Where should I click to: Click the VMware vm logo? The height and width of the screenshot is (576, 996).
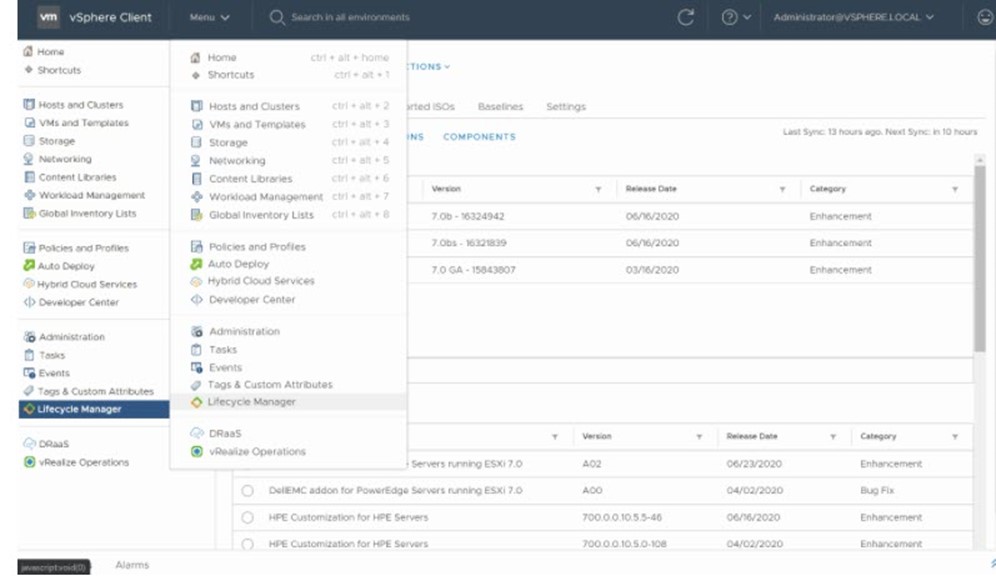(x=48, y=17)
